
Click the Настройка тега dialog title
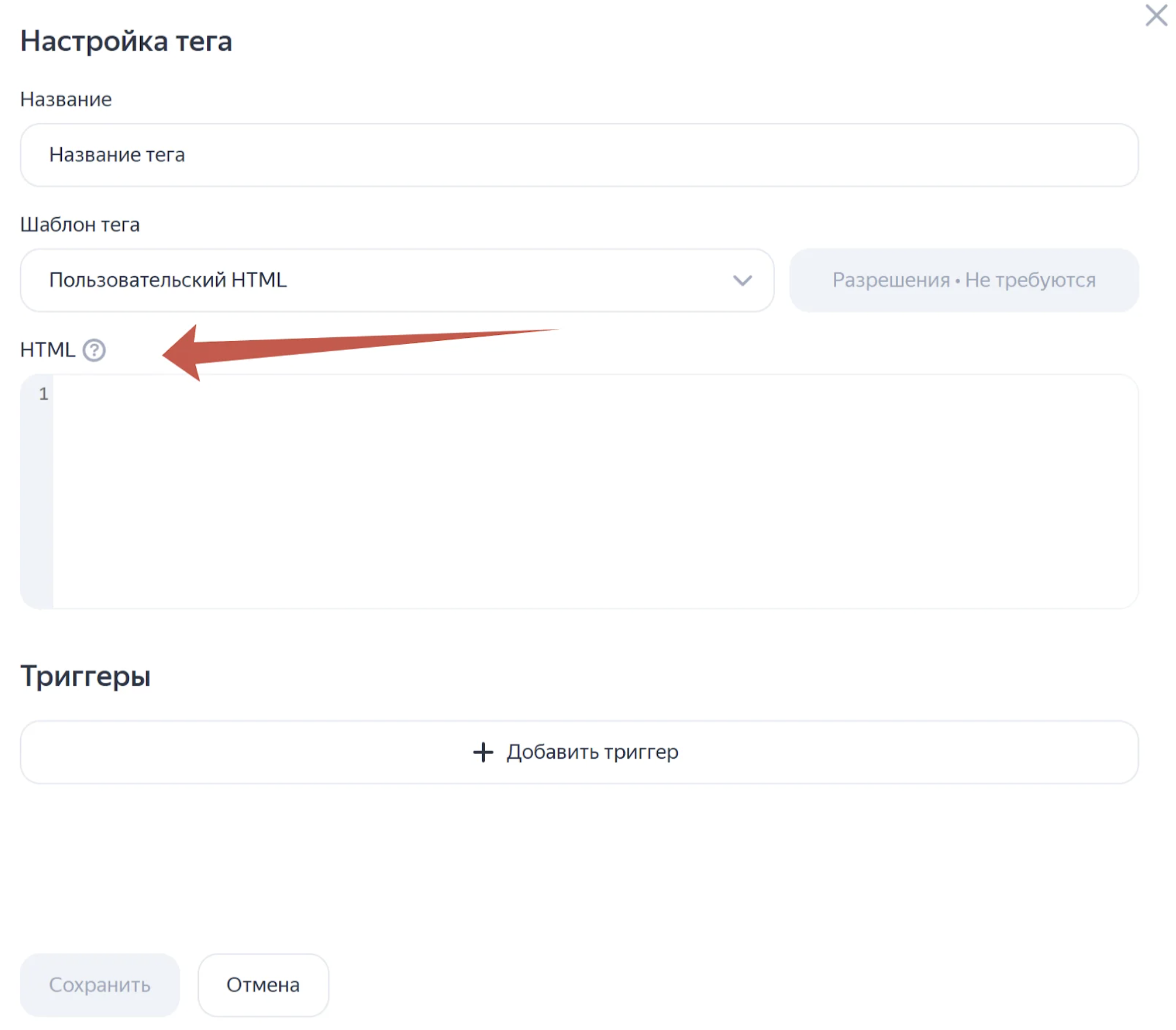(x=126, y=41)
